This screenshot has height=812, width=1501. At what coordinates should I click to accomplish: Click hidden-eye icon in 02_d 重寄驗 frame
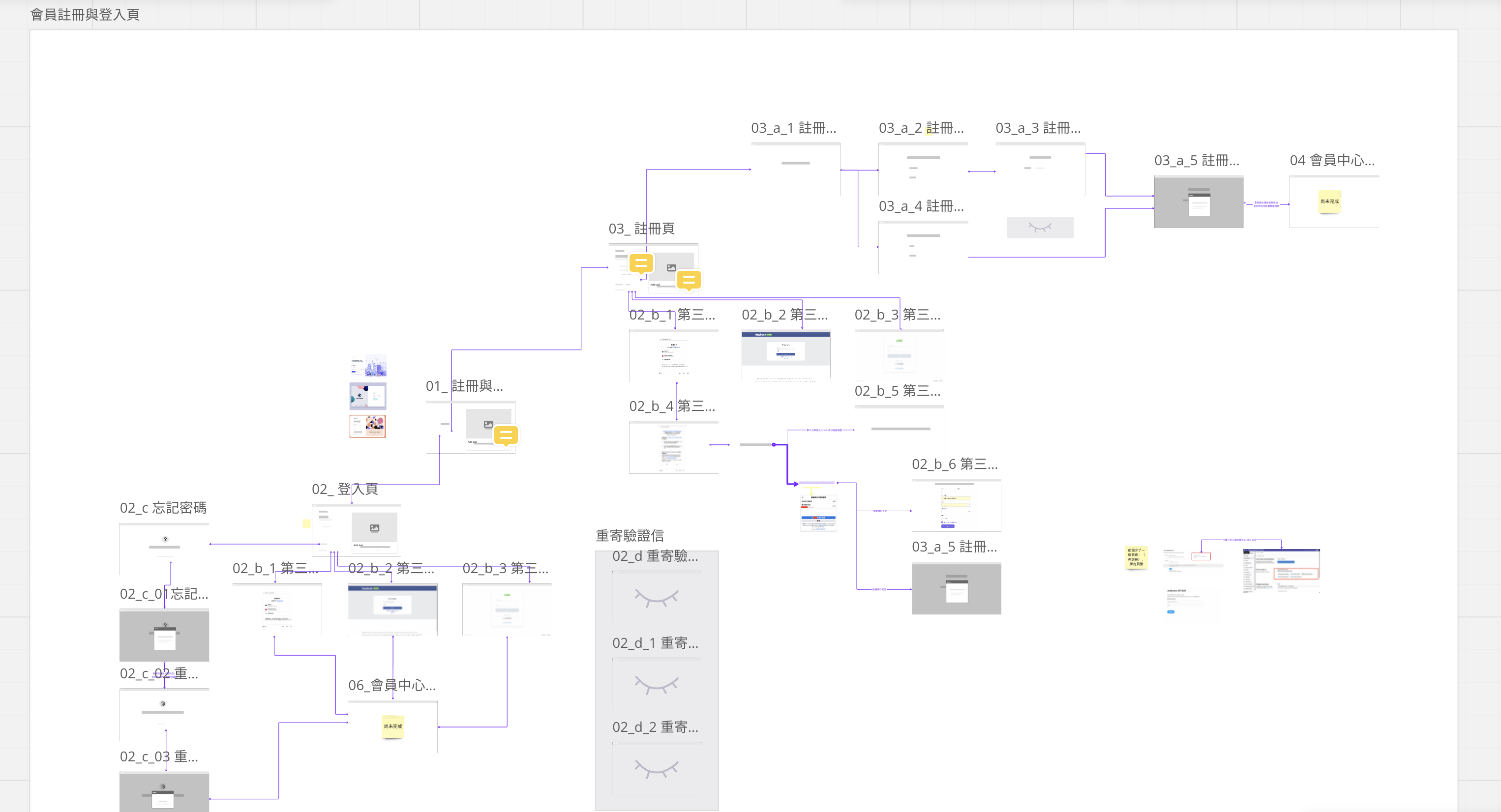[656, 597]
